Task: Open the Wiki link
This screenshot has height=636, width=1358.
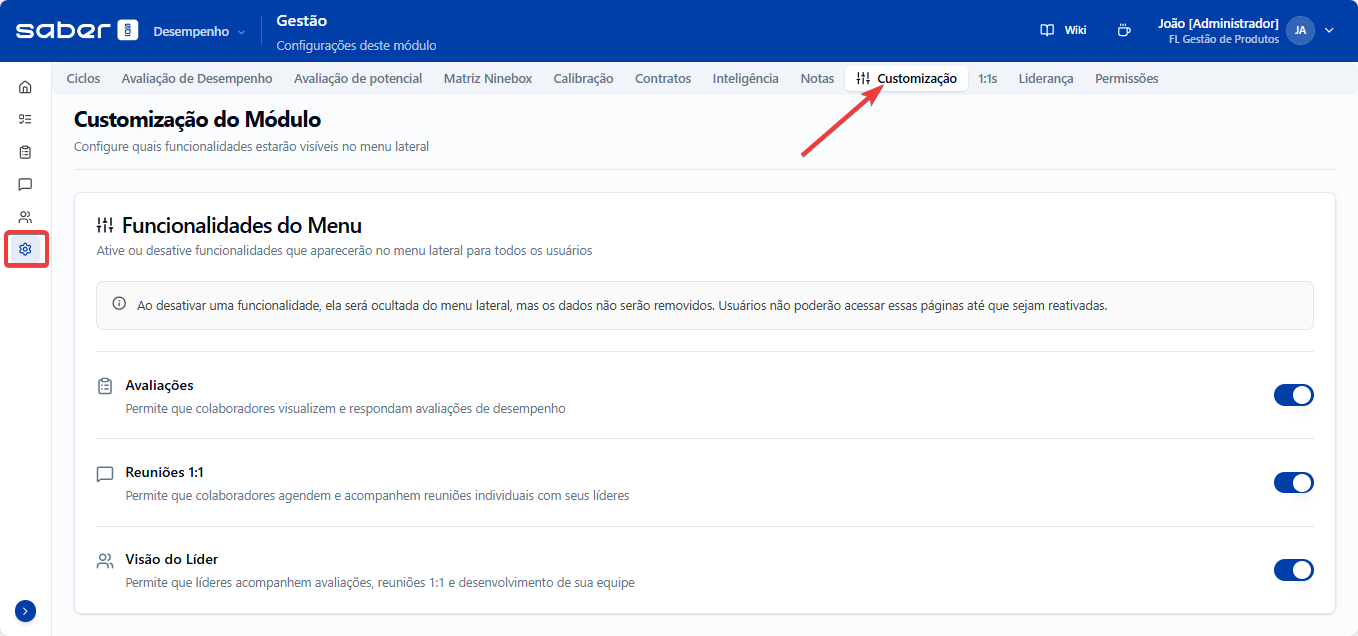Action: pos(1063,30)
